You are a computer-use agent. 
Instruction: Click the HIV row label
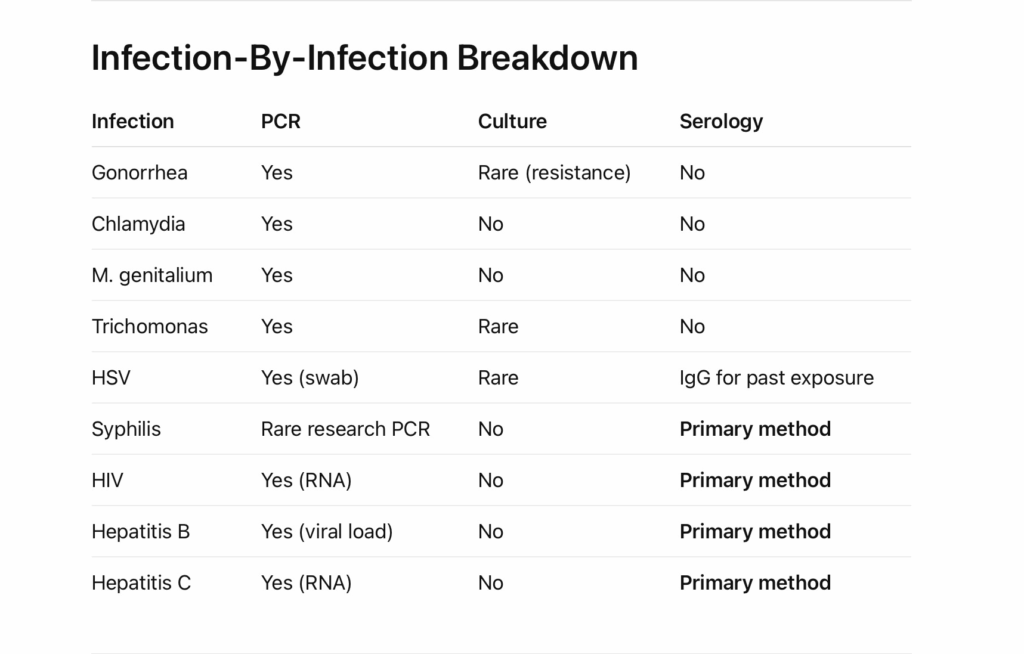pyautogui.click(x=107, y=480)
